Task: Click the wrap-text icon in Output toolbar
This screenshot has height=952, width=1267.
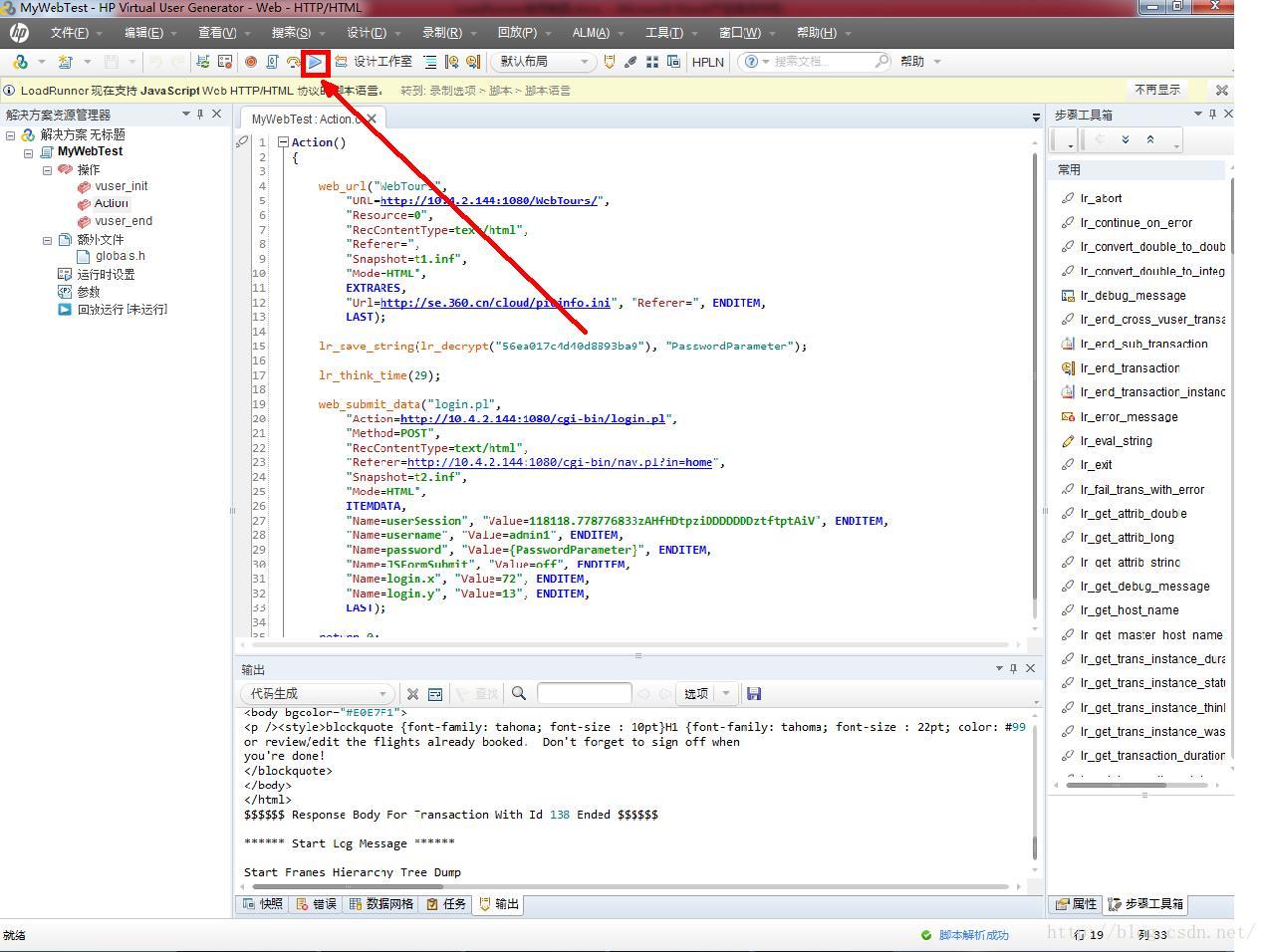Action: (435, 693)
